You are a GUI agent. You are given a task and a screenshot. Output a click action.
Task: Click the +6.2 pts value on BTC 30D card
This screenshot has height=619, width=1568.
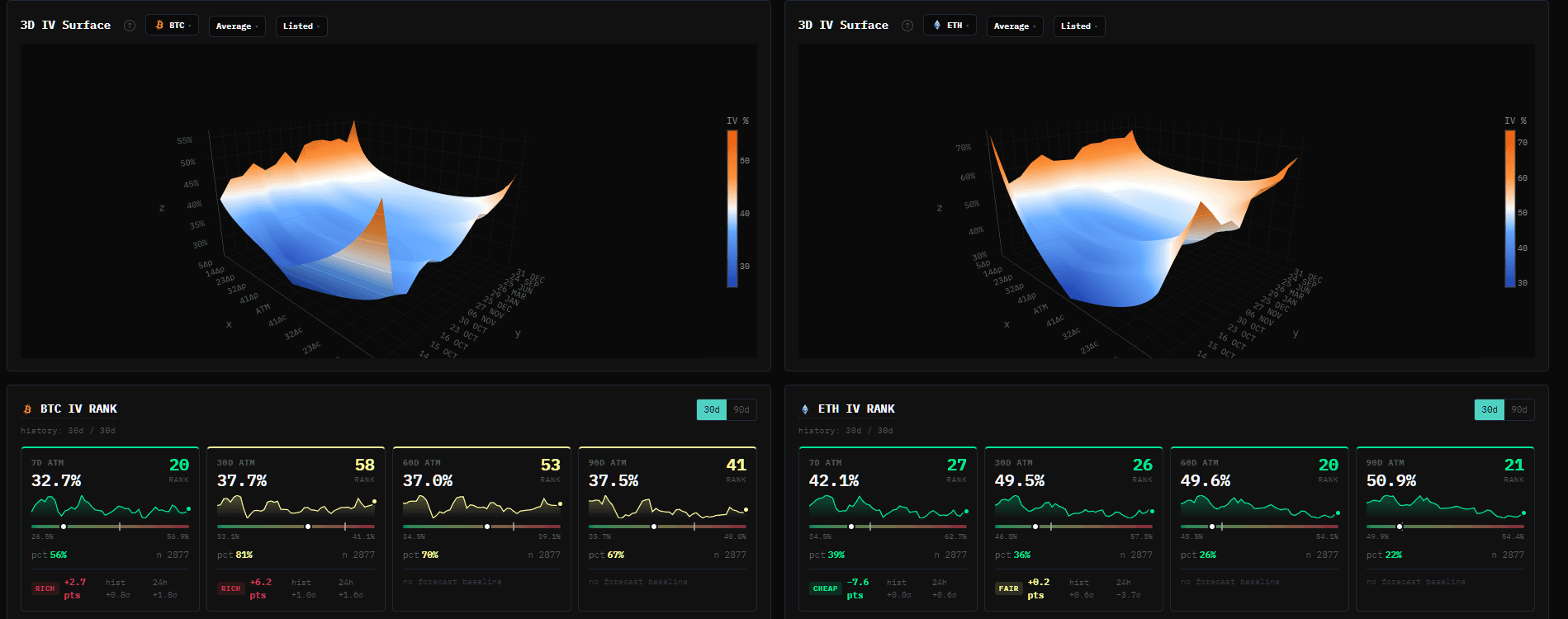click(261, 588)
